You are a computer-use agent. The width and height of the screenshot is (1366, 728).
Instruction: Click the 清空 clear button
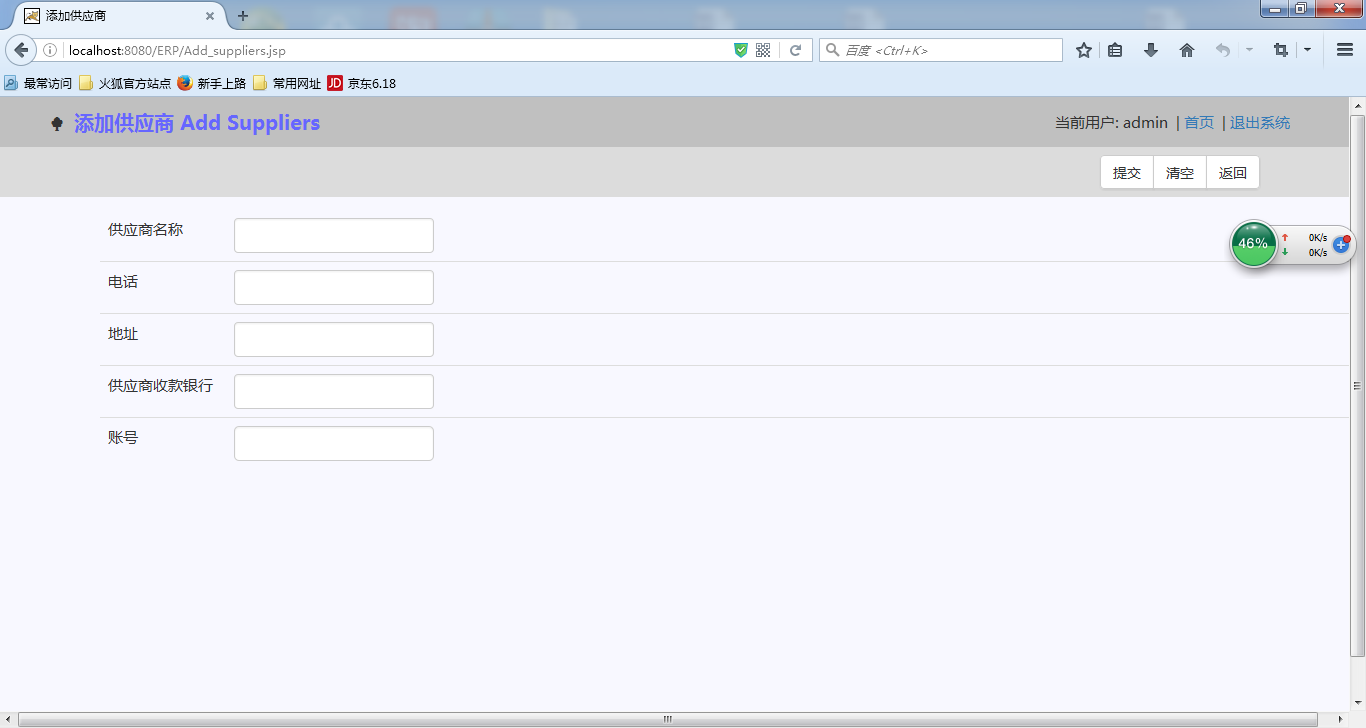1180,173
